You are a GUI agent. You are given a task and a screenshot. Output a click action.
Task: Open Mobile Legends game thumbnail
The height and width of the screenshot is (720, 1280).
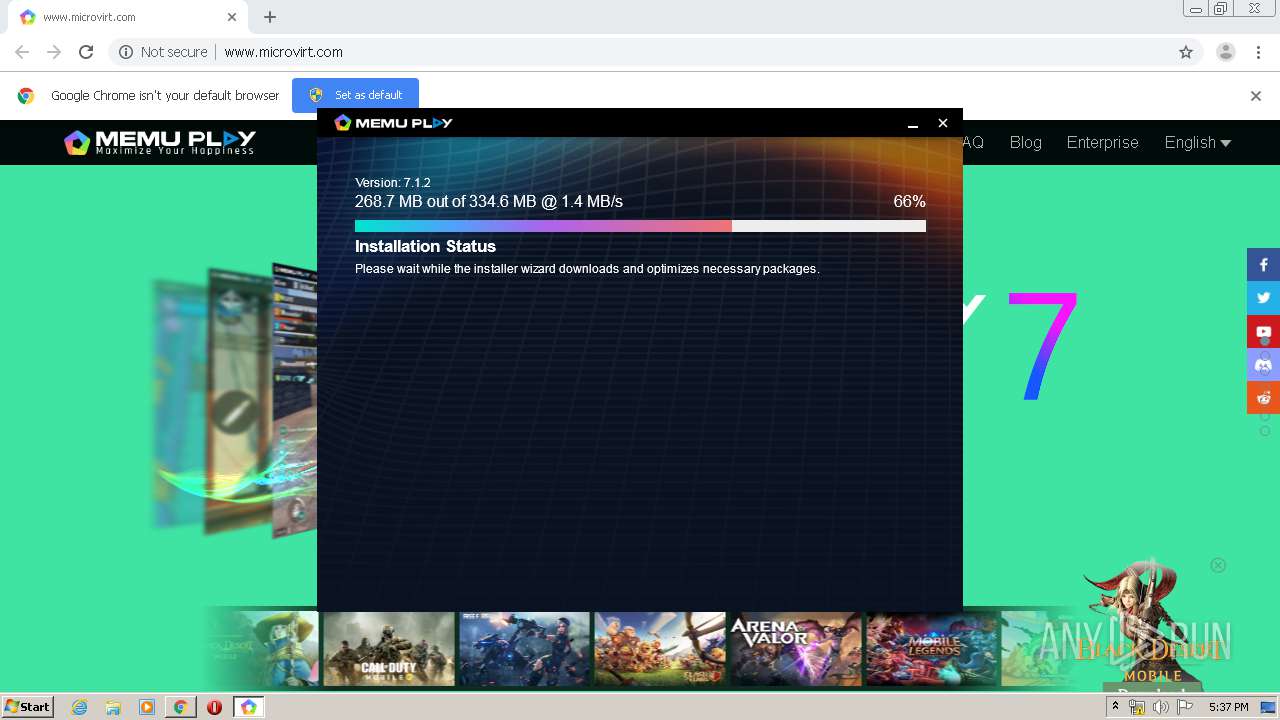931,649
